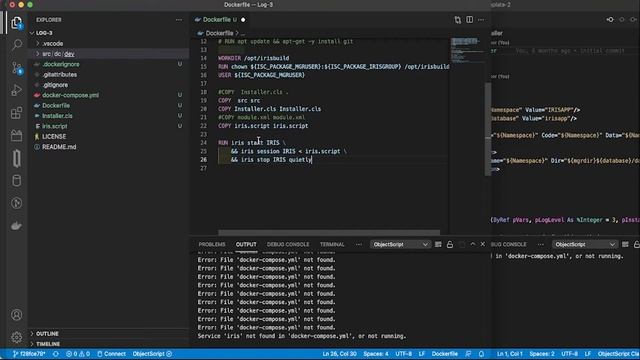Switch to the PROBLEMS tab

click(212, 244)
